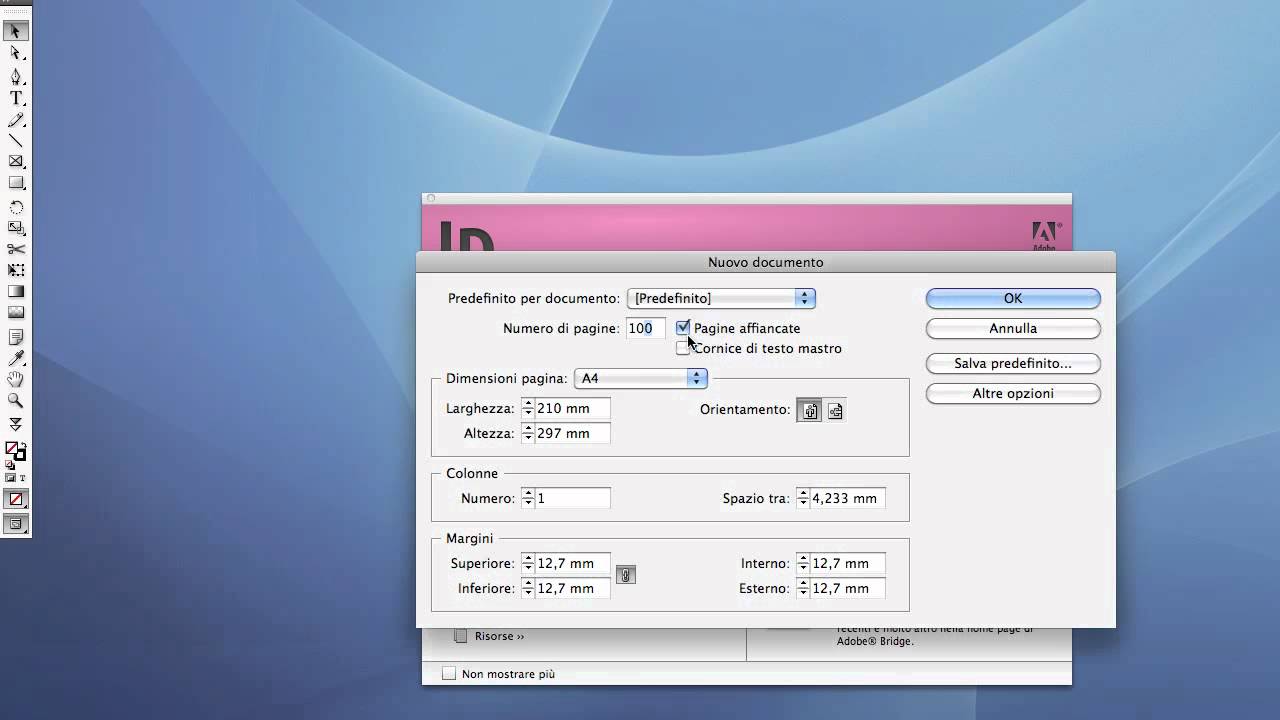This screenshot has height=720, width=1280.
Task: Click the Numero di pagine field
Action: pyautogui.click(x=646, y=328)
